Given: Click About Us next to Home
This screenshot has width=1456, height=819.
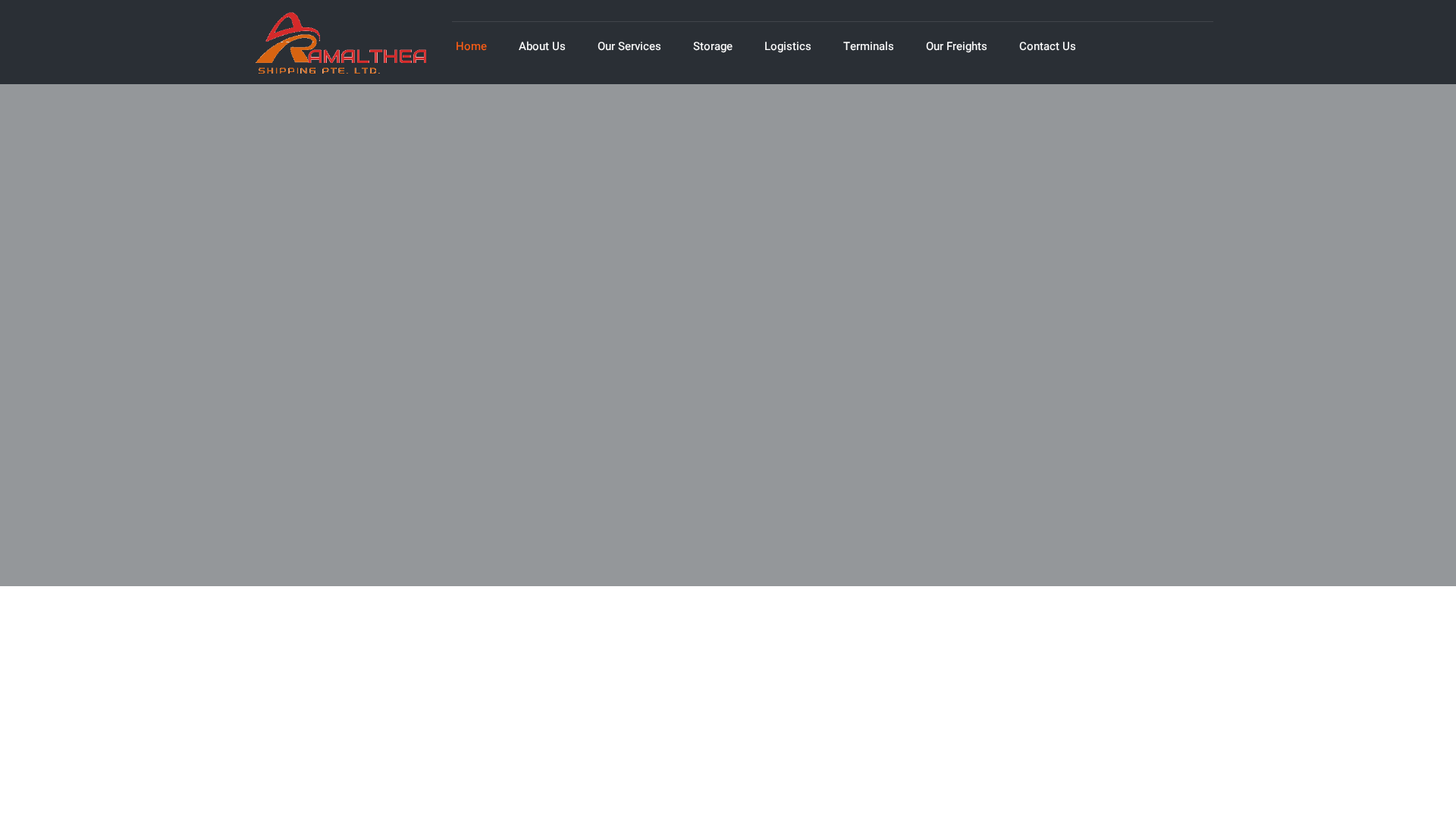Looking at the screenshot, I should pyautogui.click(x=541, y=46).
